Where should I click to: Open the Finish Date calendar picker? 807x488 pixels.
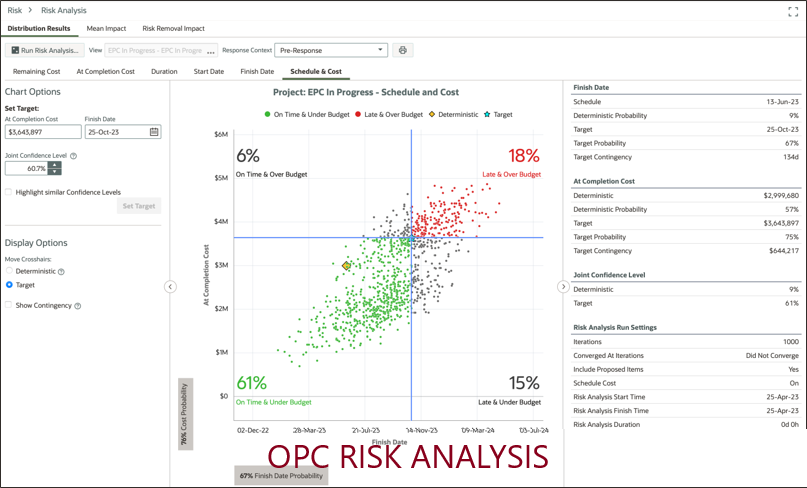click(155, 131)
